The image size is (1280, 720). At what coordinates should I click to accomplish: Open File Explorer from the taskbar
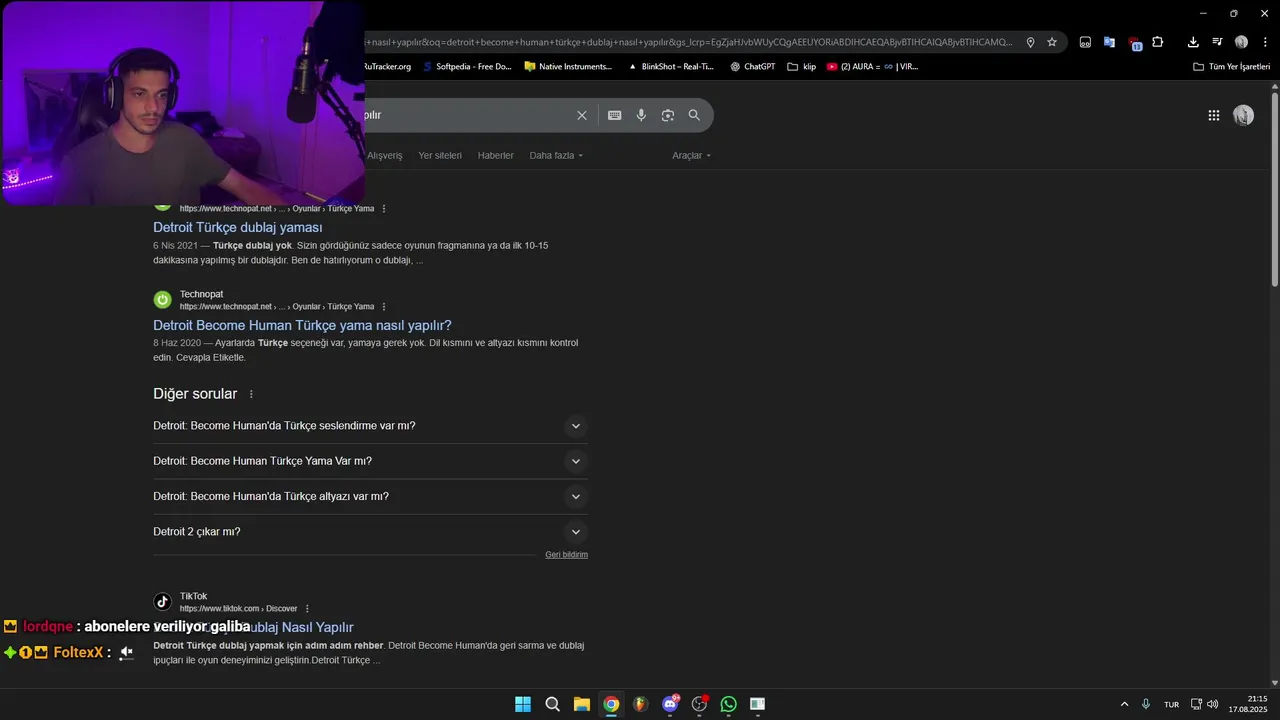(581, 704)
